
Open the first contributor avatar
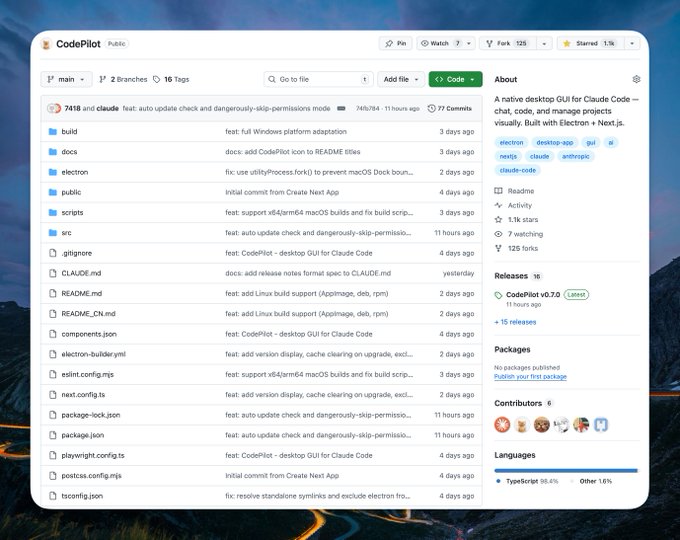click(502, 425)
